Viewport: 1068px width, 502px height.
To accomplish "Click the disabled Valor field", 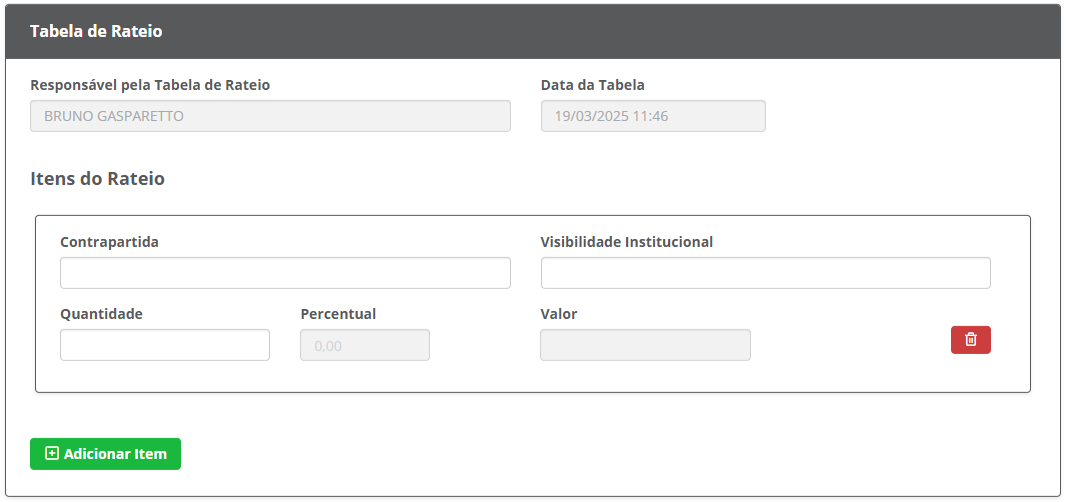I will (x=646, y=345).
